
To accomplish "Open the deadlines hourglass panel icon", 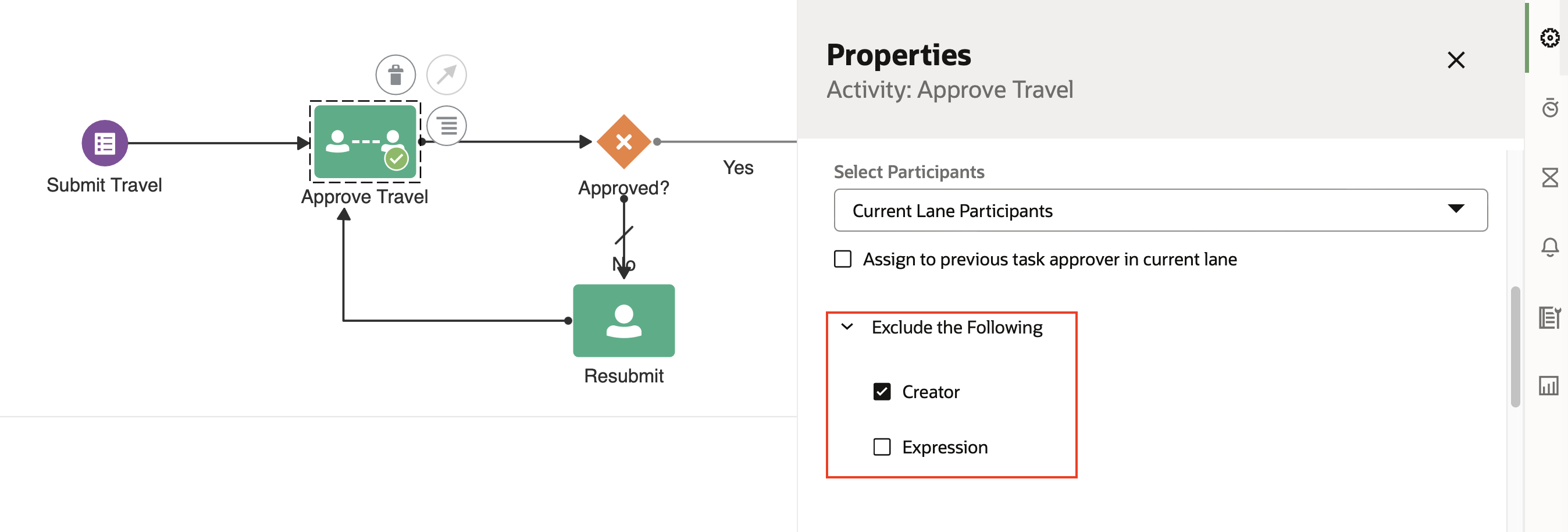I will click(x=1550, y=178).
